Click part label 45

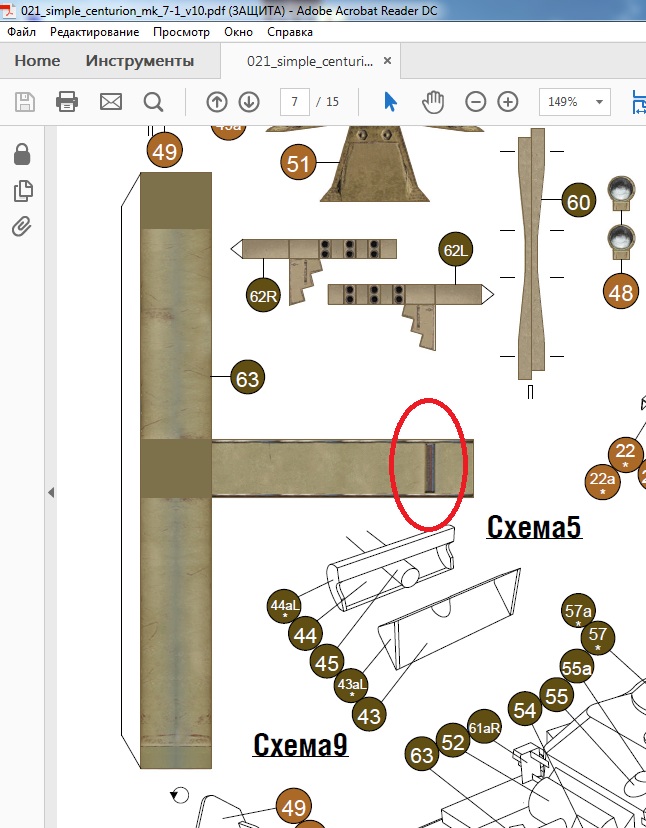pyautogui.click(x=327, y=663)
